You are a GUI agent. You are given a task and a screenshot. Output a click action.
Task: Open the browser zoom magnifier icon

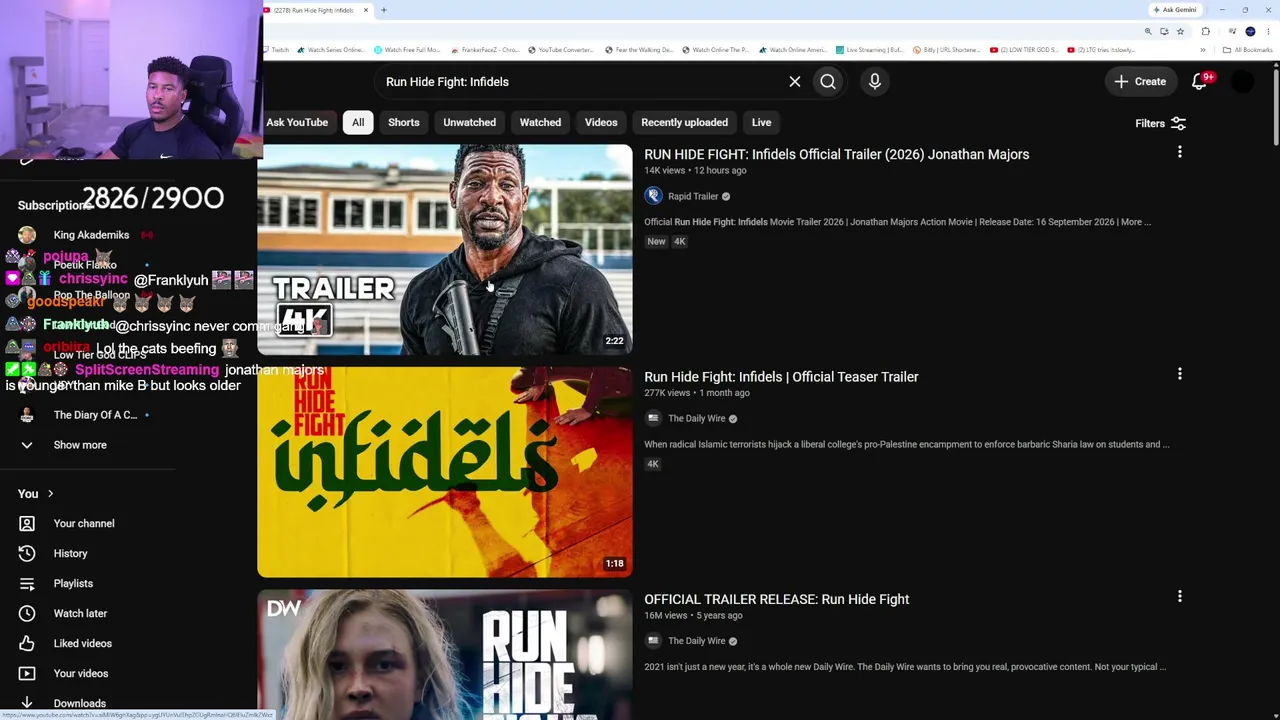1148,31
